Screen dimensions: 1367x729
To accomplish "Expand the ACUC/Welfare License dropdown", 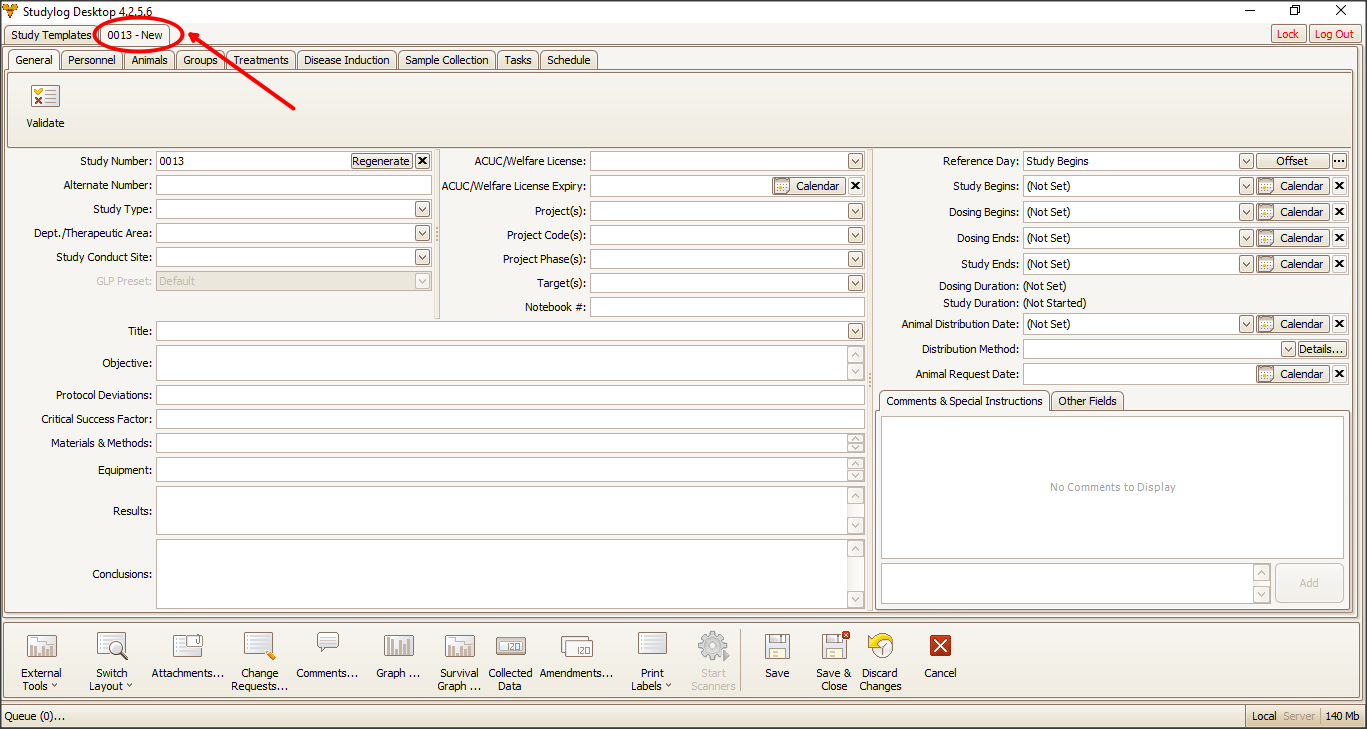I will [855, 161].
